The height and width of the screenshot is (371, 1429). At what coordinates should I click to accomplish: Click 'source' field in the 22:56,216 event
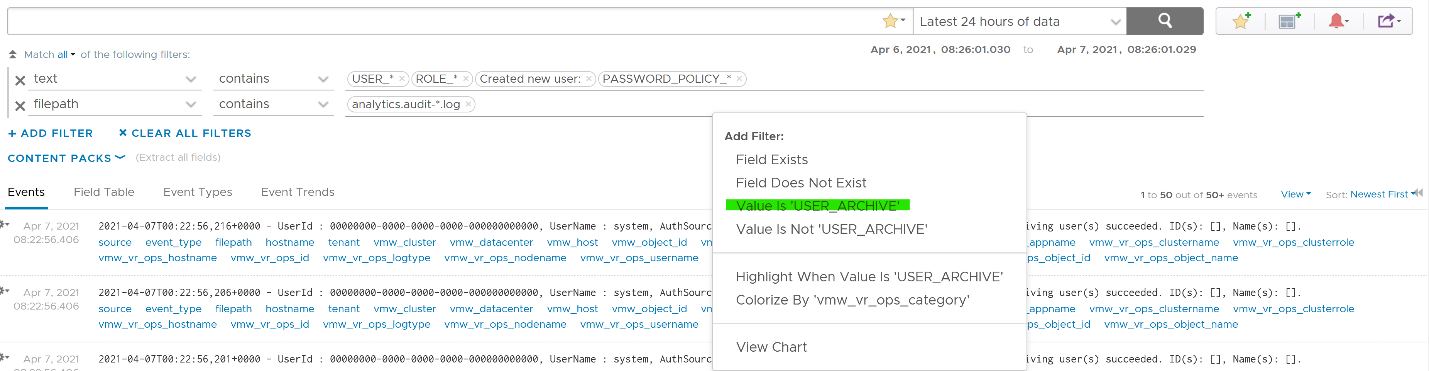point(115,242)
